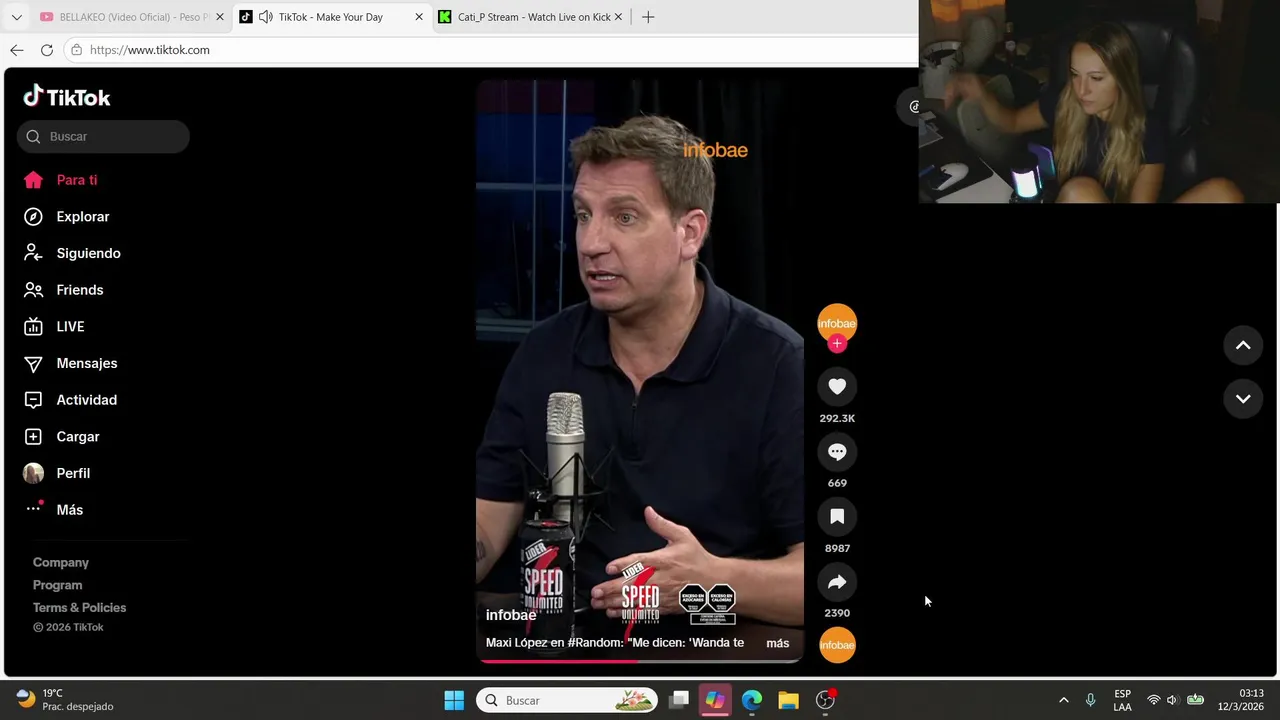Save the video with the bookmark icon
The image size is (1280, 720).
[x=837, y=517]
